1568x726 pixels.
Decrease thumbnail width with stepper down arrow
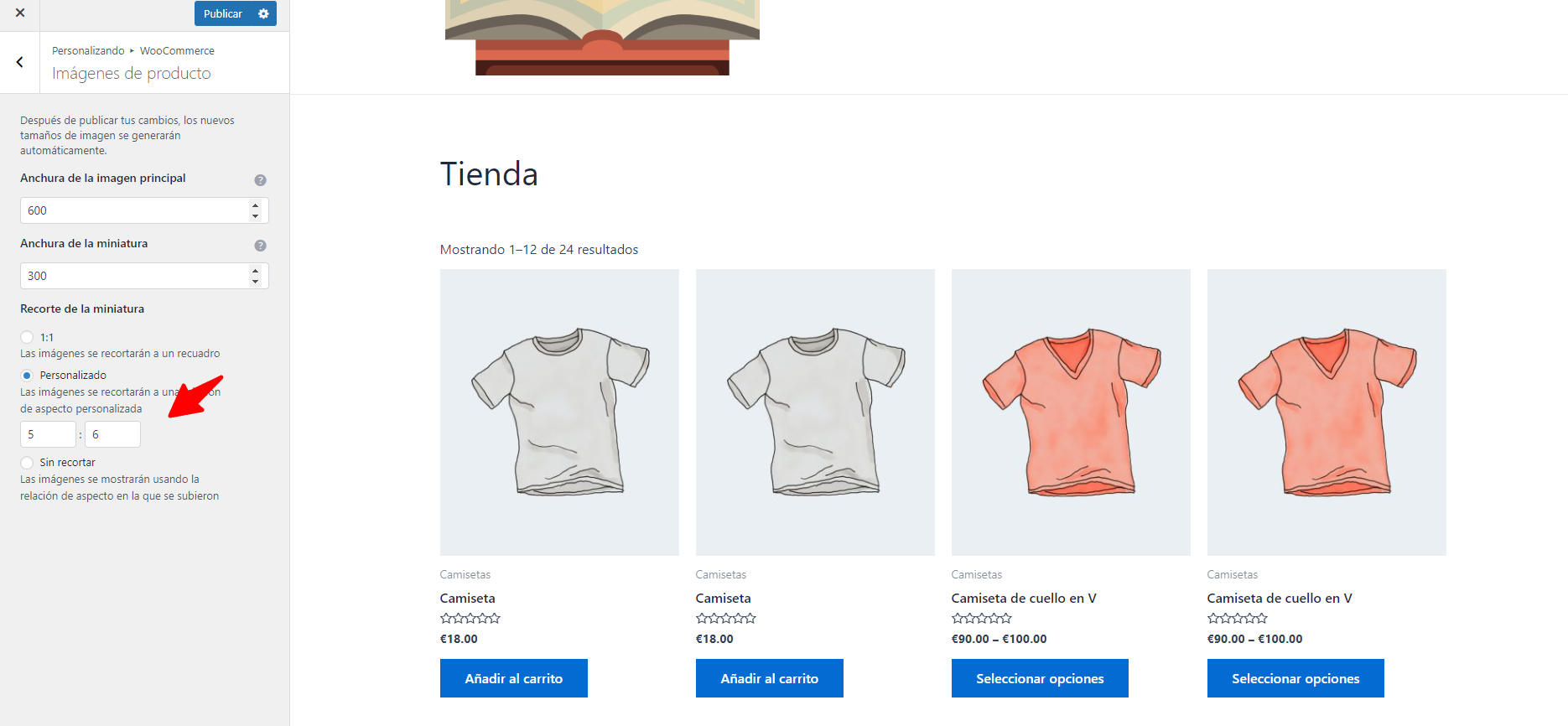[255, 282]
